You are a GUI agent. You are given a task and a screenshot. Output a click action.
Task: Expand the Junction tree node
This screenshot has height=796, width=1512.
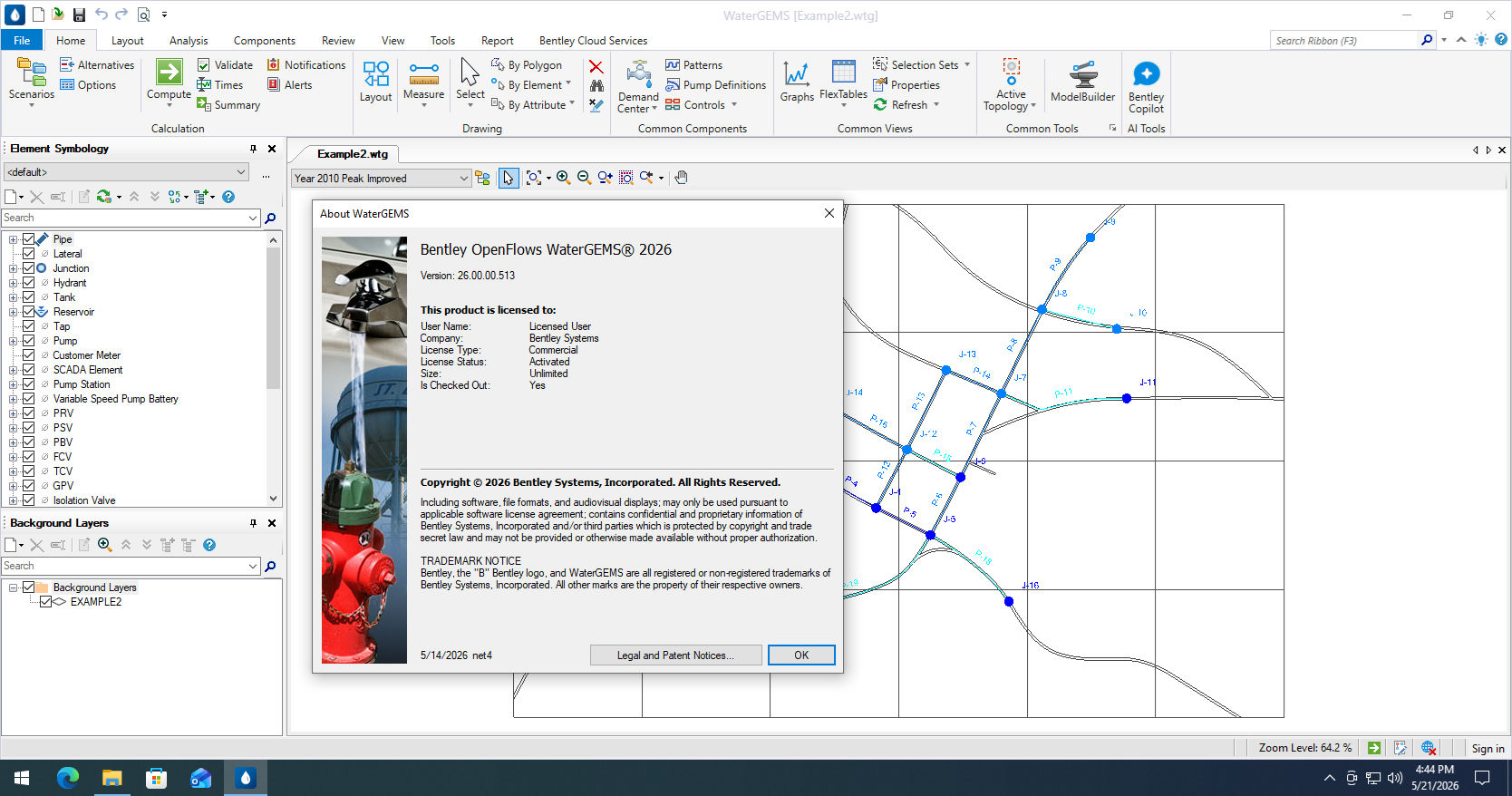13,268
